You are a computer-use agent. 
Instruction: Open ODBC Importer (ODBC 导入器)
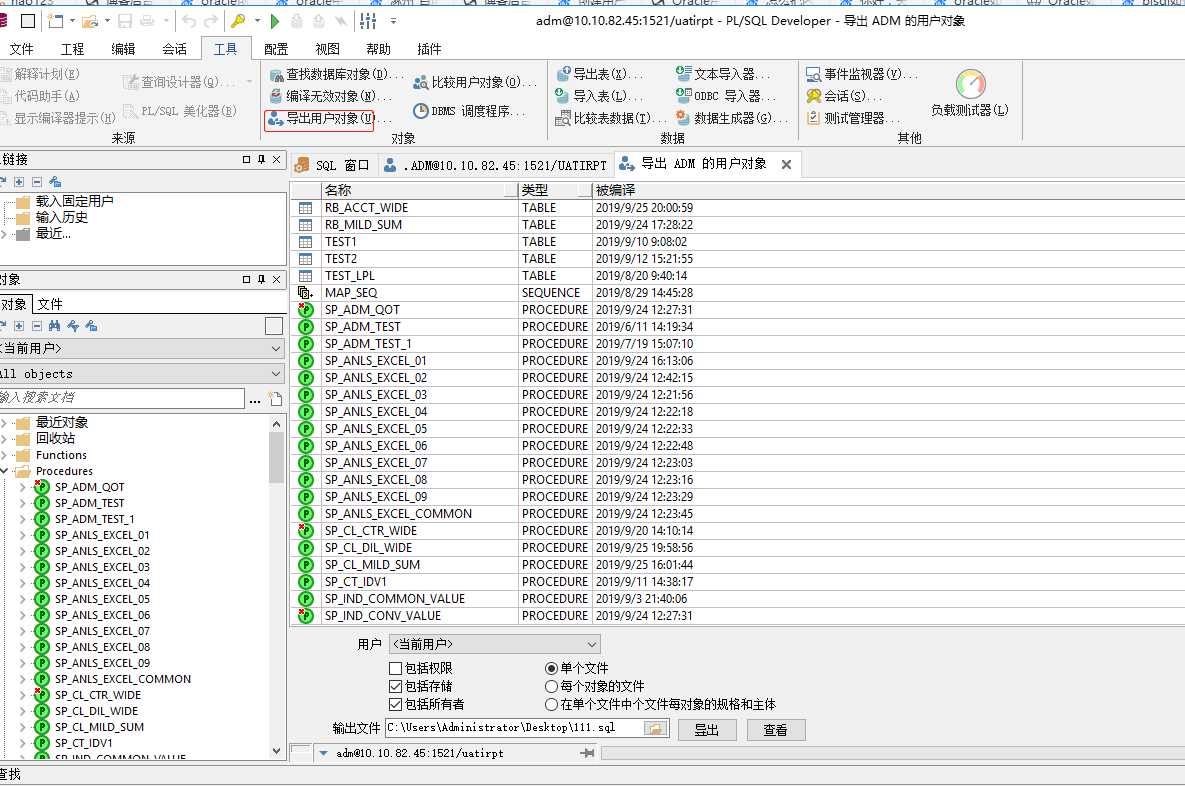click(726, 96)
